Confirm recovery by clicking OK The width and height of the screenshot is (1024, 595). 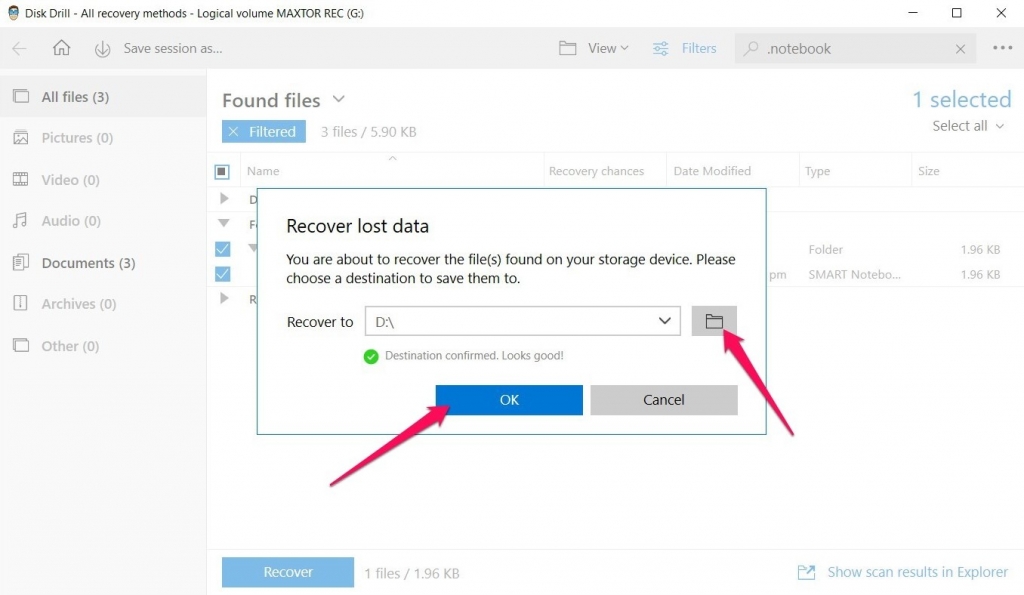pyautogui.click(x=508, y=399)
